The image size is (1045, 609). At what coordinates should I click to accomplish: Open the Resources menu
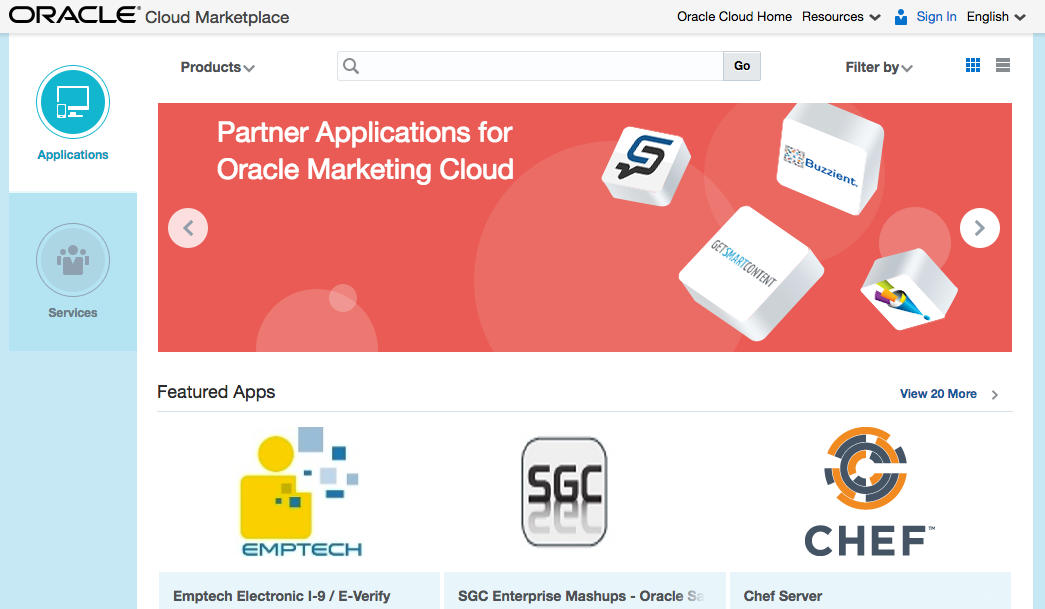[x=841, y=17]
